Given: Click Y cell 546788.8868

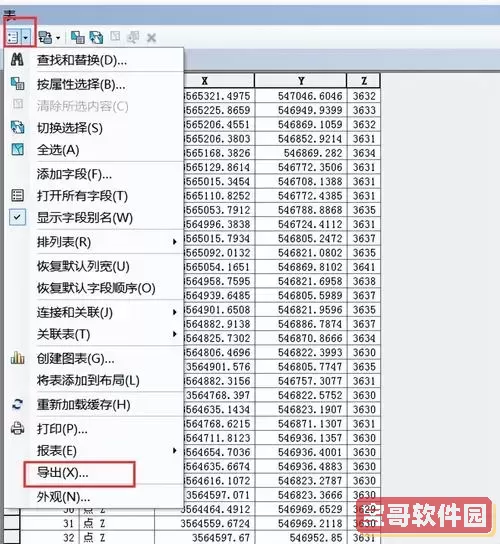Looking at the screenshot, I should coord(301,210).
